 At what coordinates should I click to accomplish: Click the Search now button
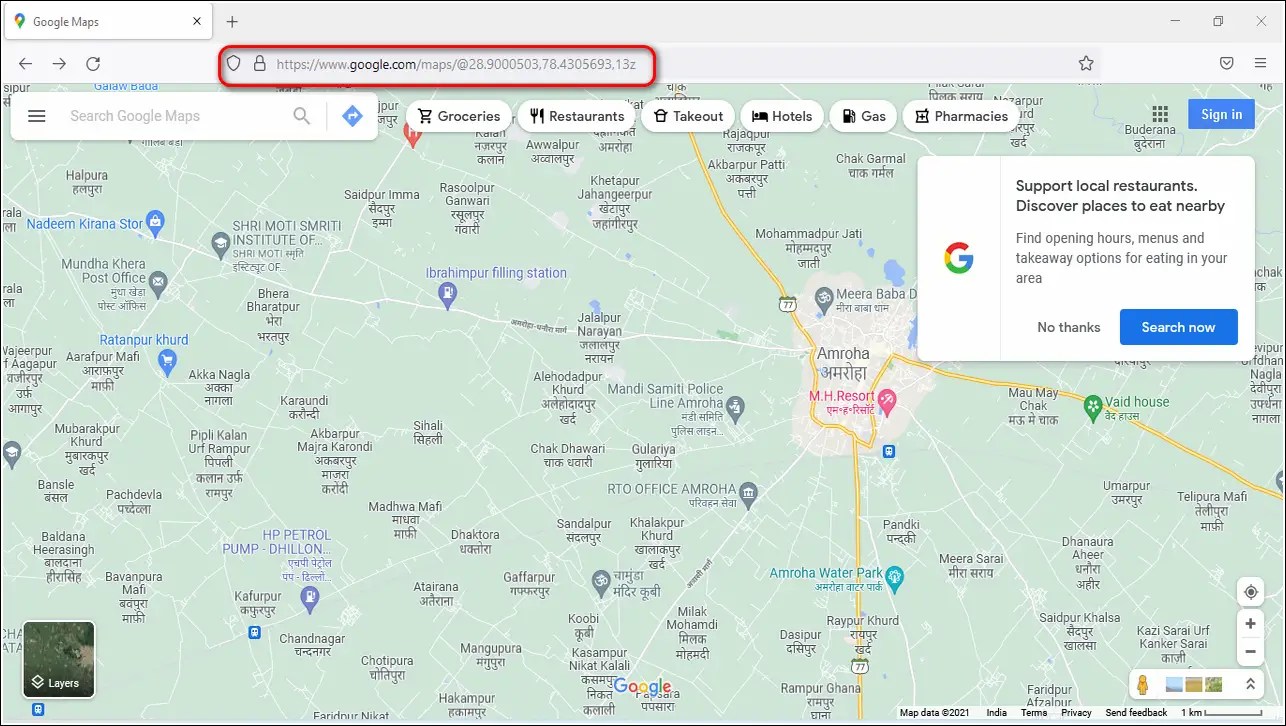(x=1178, y=327)
